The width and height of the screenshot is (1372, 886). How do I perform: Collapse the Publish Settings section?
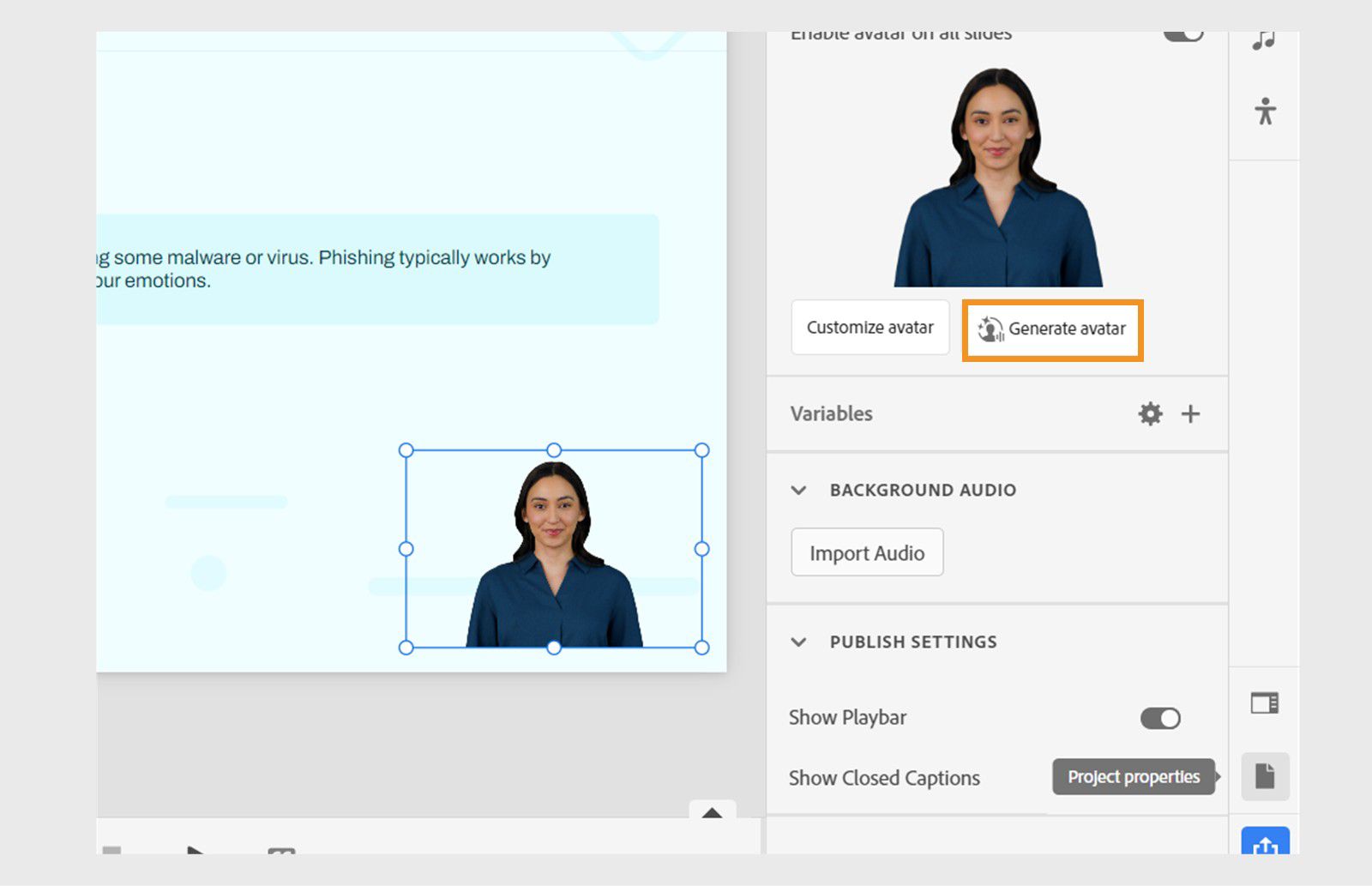pos(798,642)
